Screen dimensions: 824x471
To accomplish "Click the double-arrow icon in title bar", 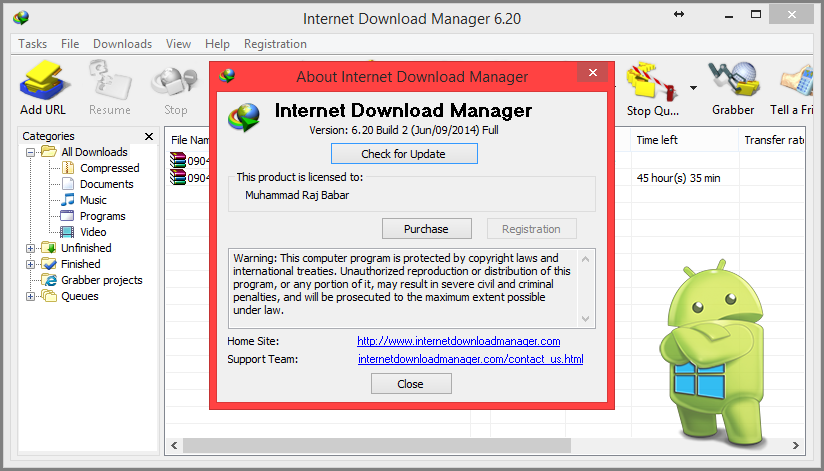I will pyautogui.click(x=679, y=14).
